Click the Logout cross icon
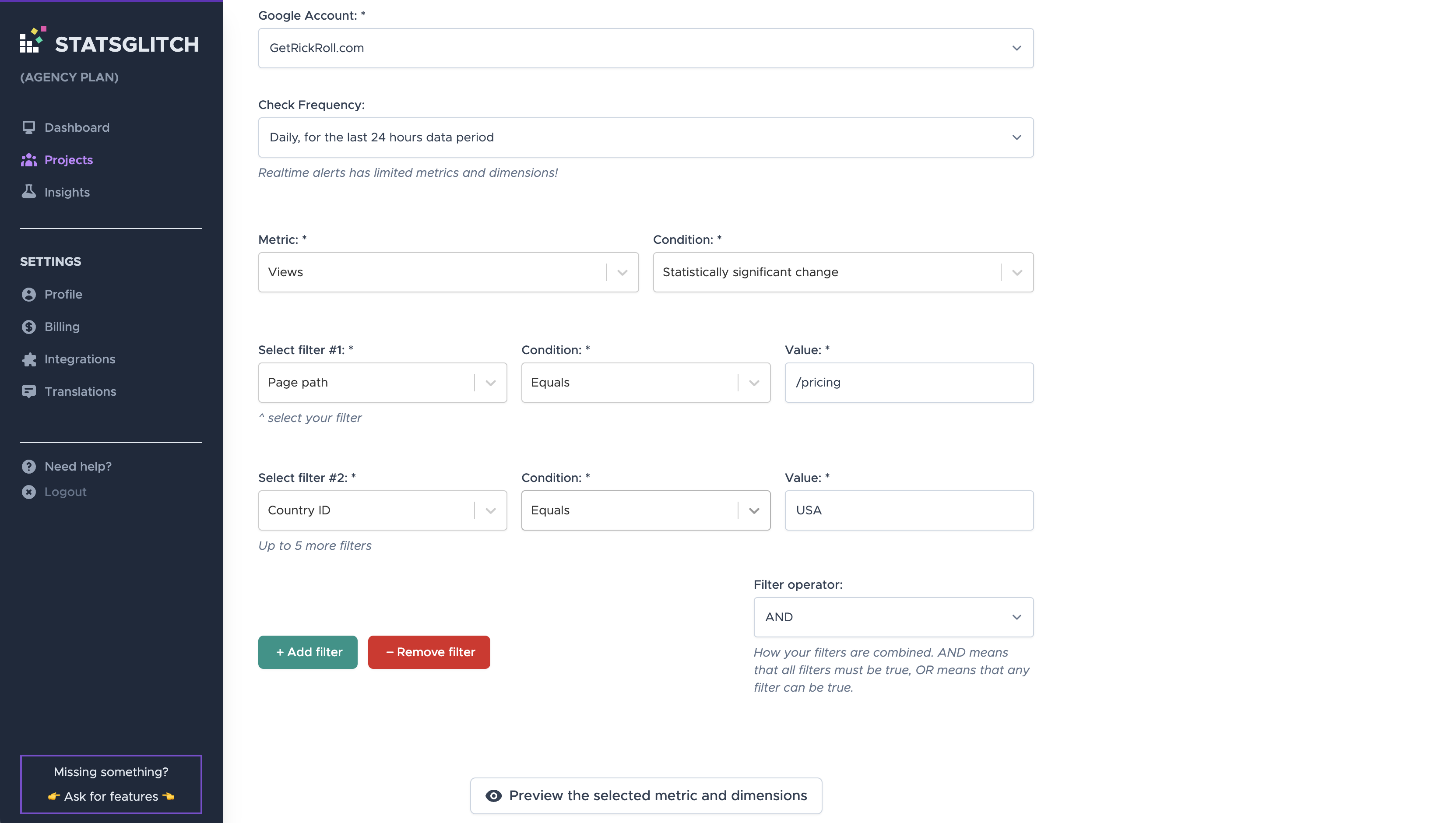 click(29, 492)
